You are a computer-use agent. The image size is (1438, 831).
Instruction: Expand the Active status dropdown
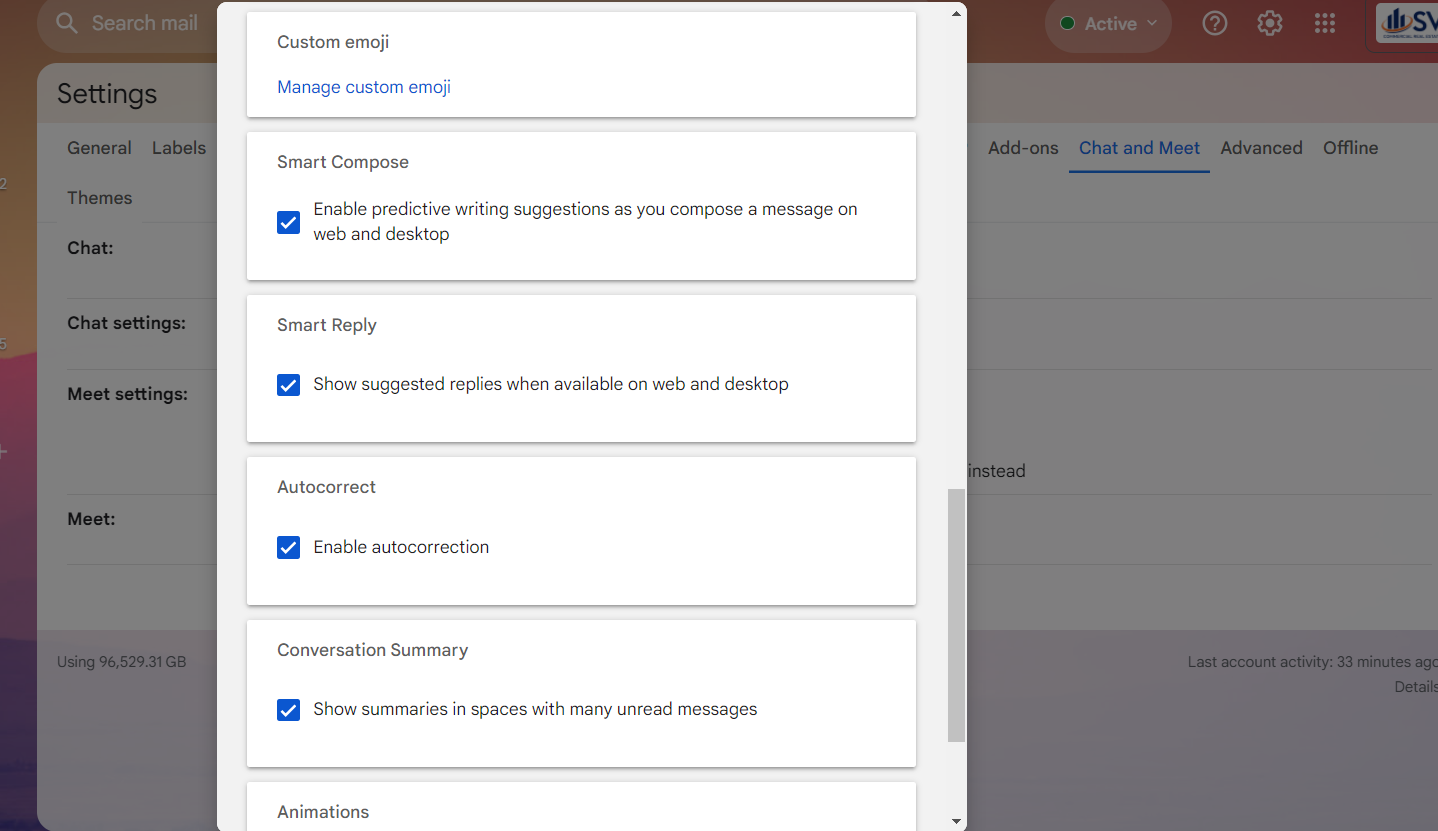[x=1109, y=23]
